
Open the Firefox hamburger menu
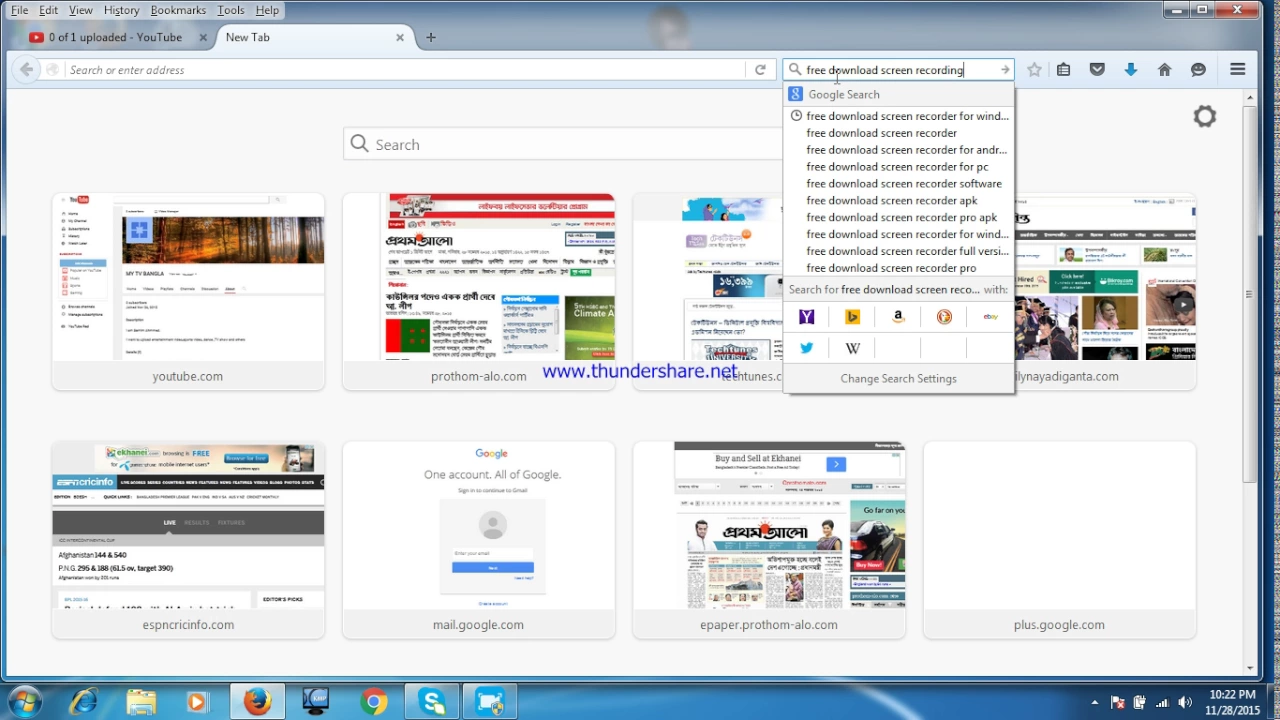pyautogui.click(x=1238, y=70)
